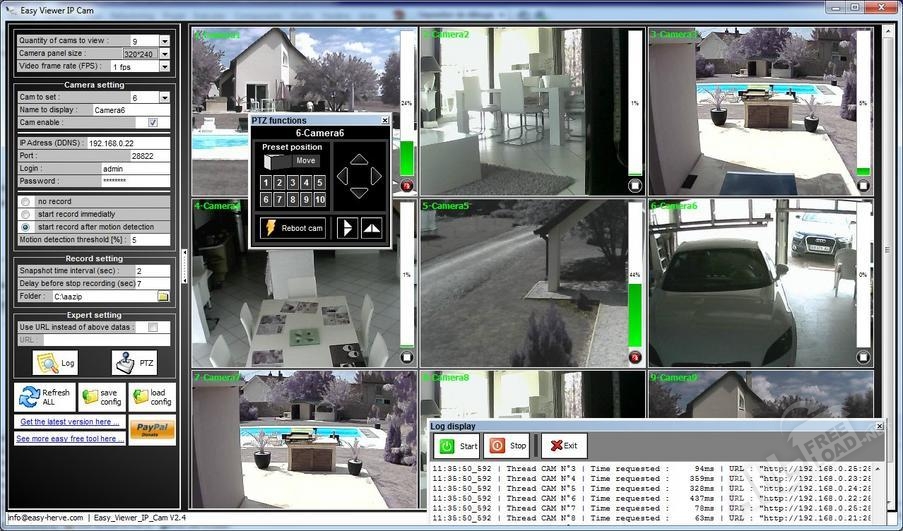903x531 pixels.
Task: Select the no record option
Action: coord(25,202)
